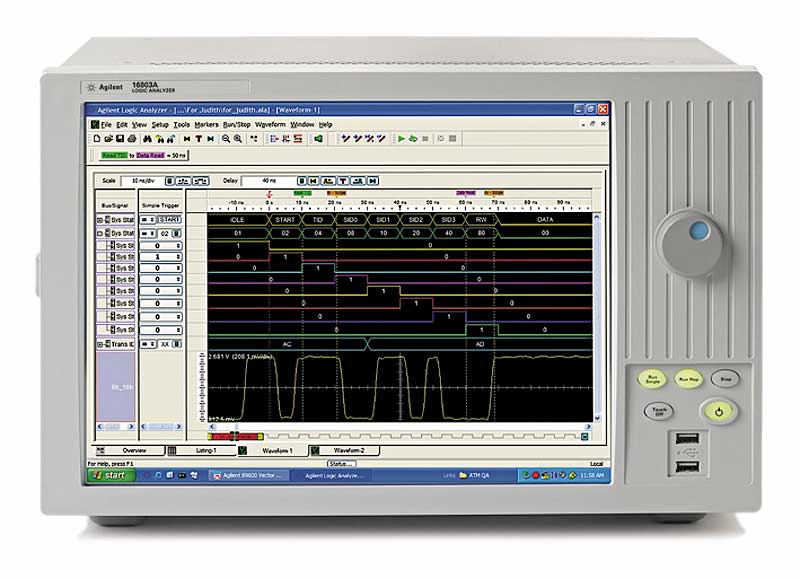The image size is (800, 579).
Task: Open the Run/Stop menu
Action: coord(237,124)
